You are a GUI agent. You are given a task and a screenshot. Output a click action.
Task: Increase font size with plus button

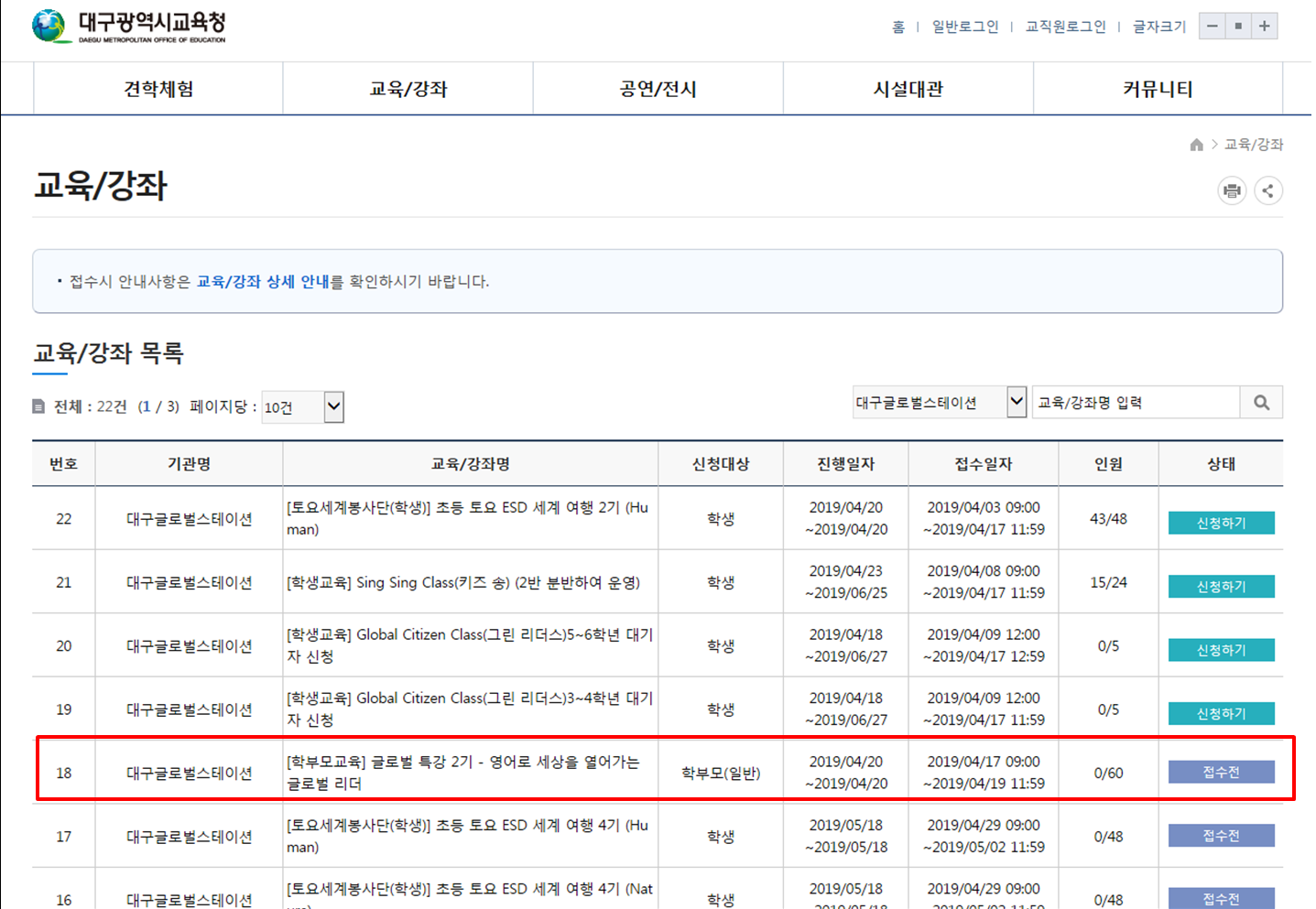pyautogui.click(x=1264, y=26)
